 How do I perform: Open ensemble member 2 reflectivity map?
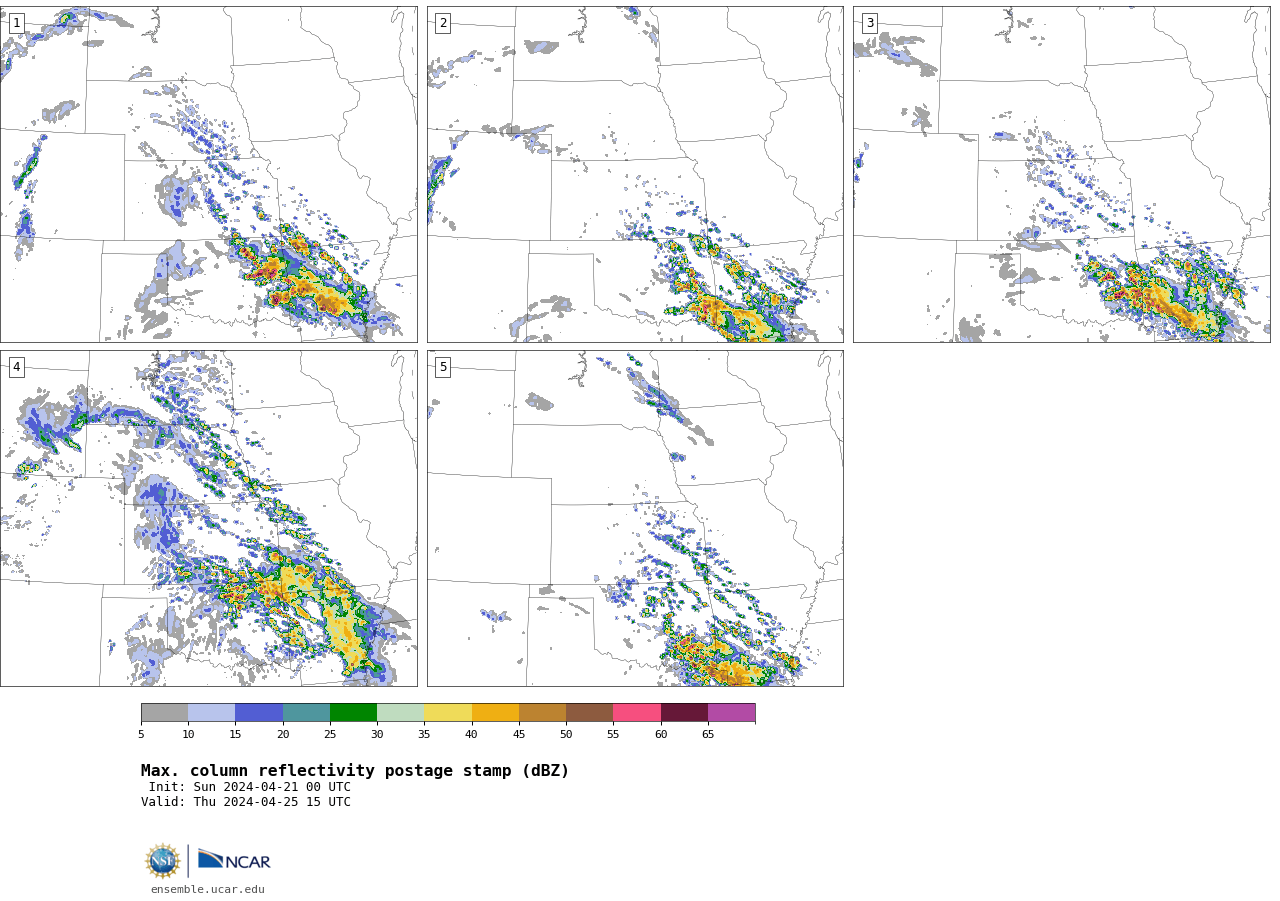(635, 175)
